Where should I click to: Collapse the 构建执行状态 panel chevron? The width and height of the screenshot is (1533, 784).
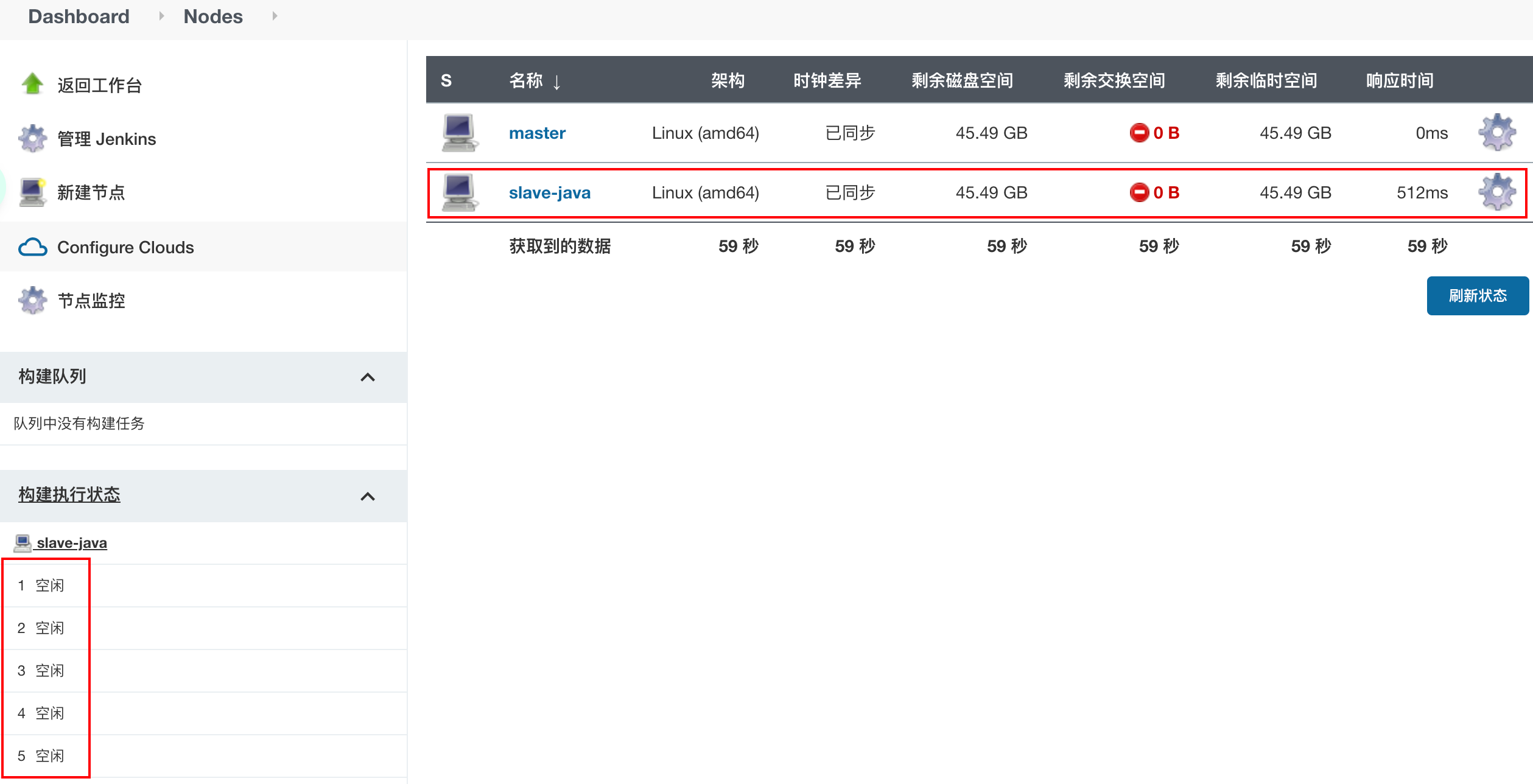tap(367, 496)
